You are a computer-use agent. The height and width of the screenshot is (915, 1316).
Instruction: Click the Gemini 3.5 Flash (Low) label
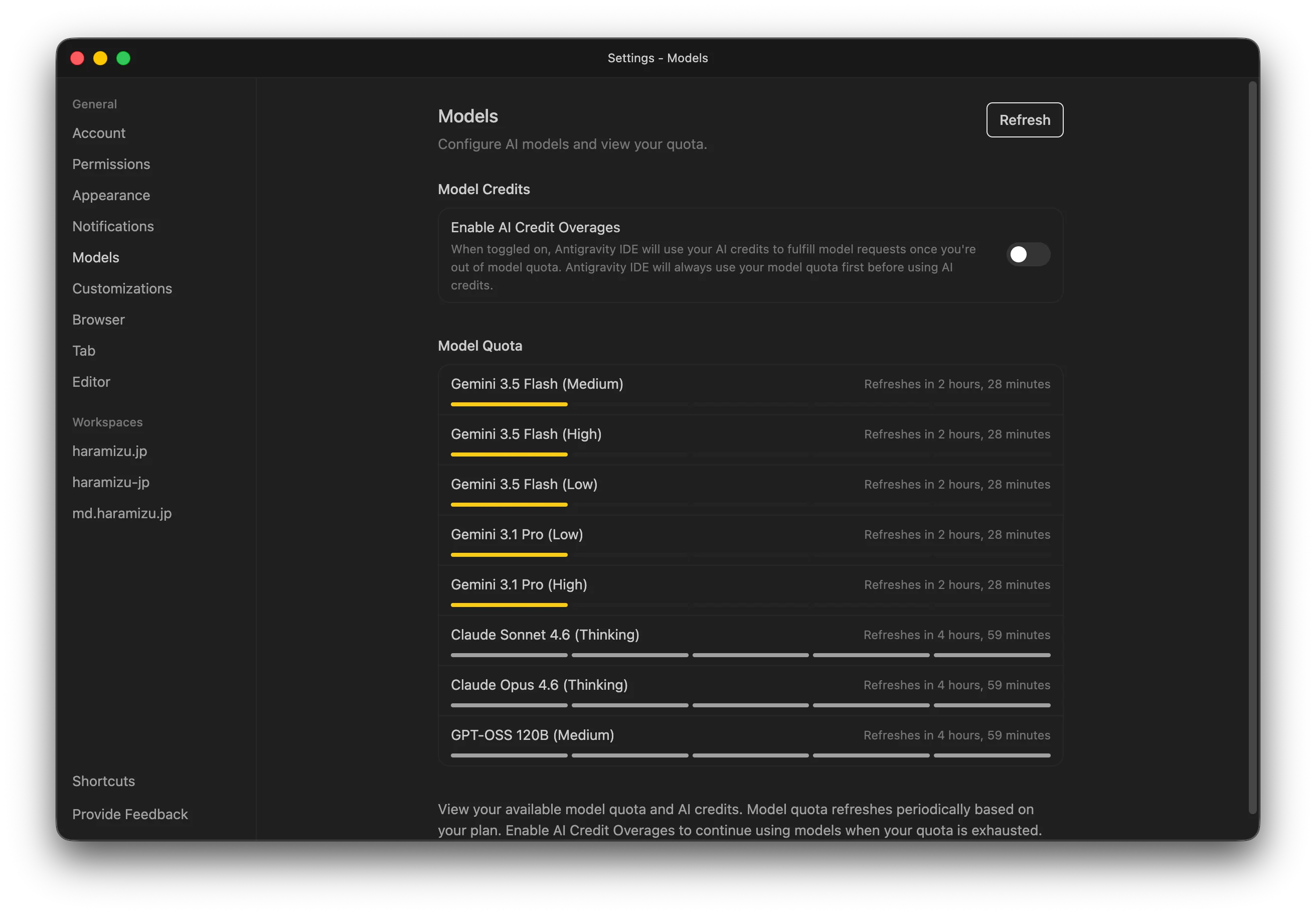point(524,484)
